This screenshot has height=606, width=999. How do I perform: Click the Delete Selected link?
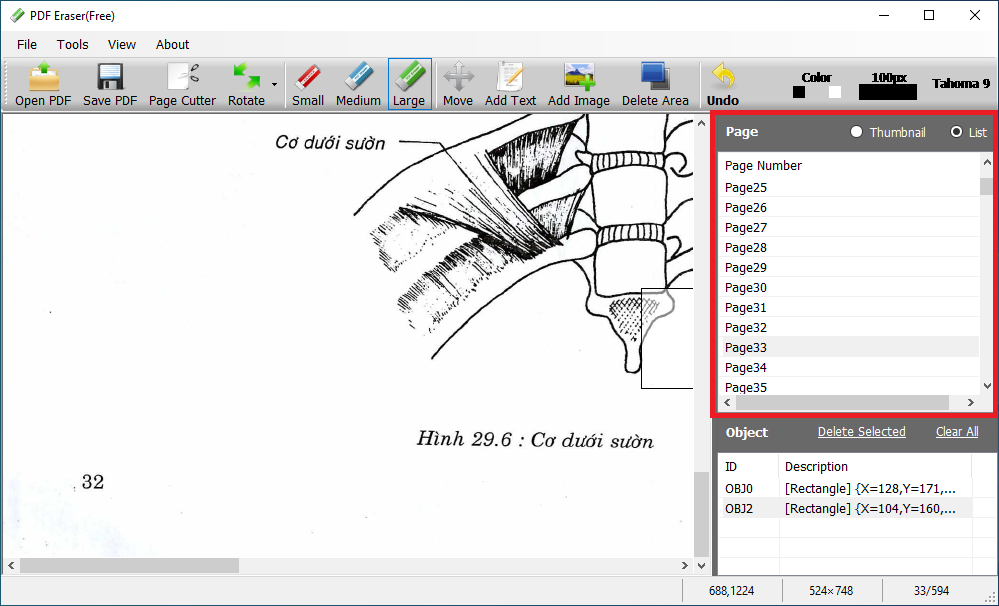861,432
